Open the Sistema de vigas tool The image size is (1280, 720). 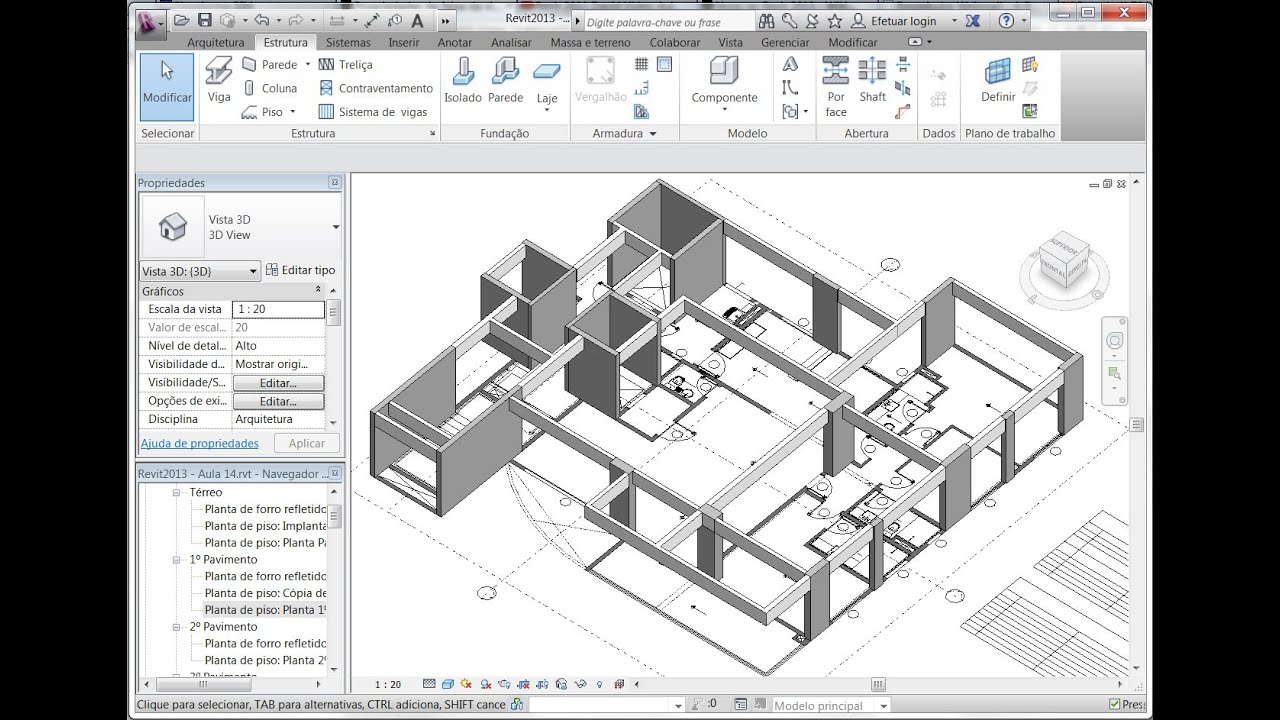click(x=373, y=112)
